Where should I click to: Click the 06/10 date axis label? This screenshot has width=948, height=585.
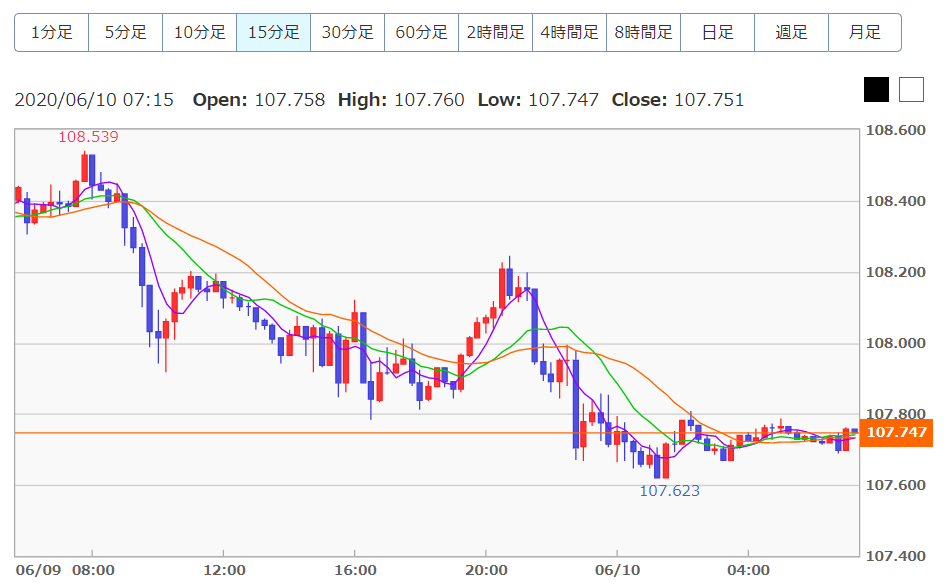click(617, 570)
